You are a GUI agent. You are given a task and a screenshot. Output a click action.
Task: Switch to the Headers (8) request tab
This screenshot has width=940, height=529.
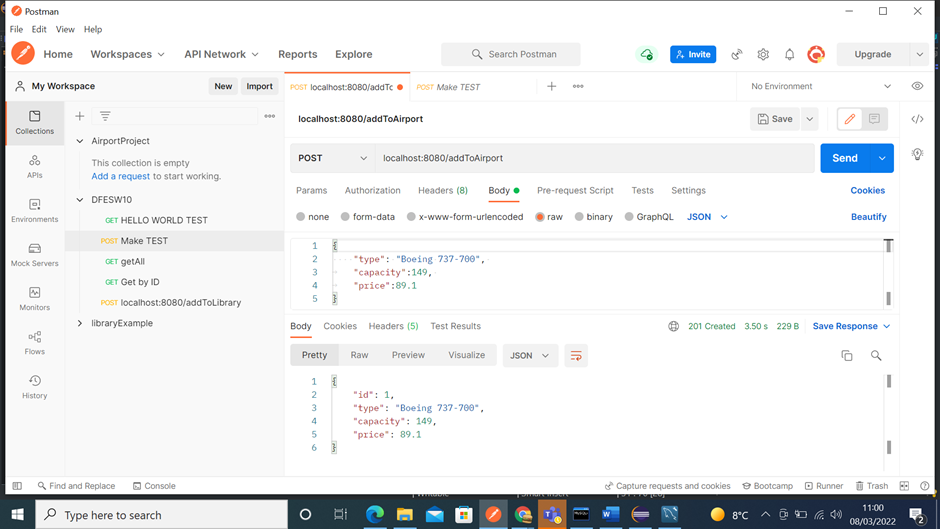443,190
